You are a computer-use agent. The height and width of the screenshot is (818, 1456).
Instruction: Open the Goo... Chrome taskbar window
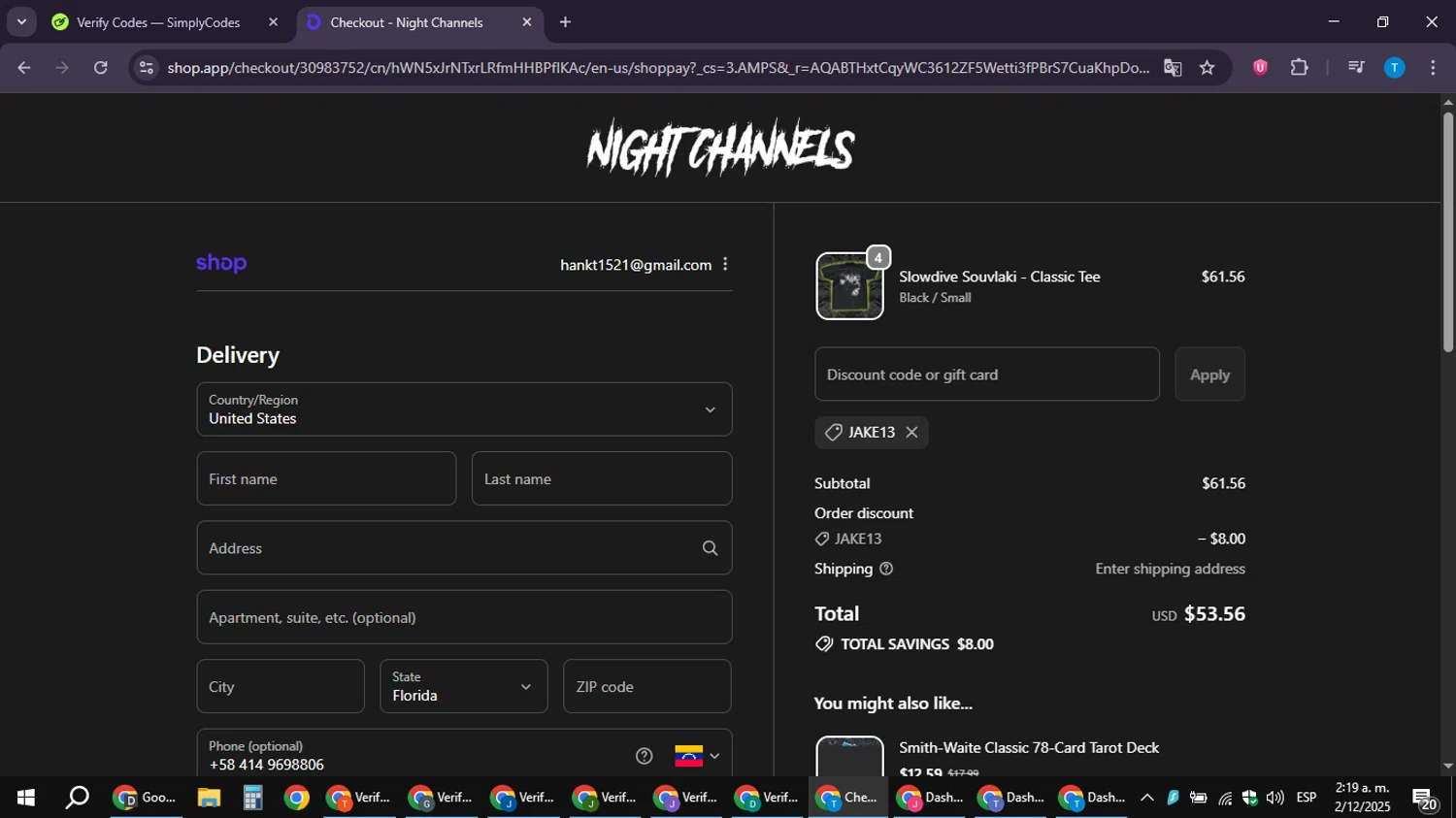(146, 798)
